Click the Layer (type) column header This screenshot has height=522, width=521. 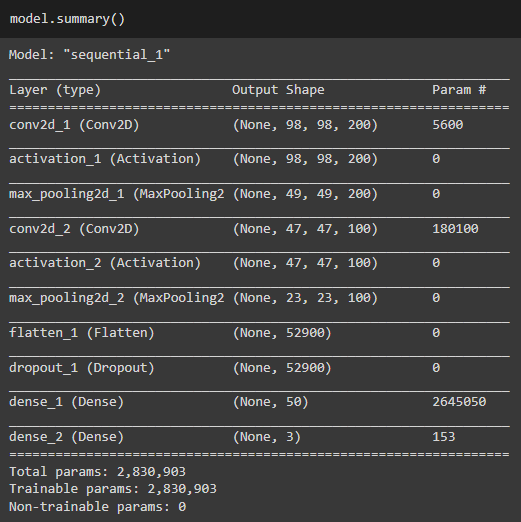coord(55,90)
